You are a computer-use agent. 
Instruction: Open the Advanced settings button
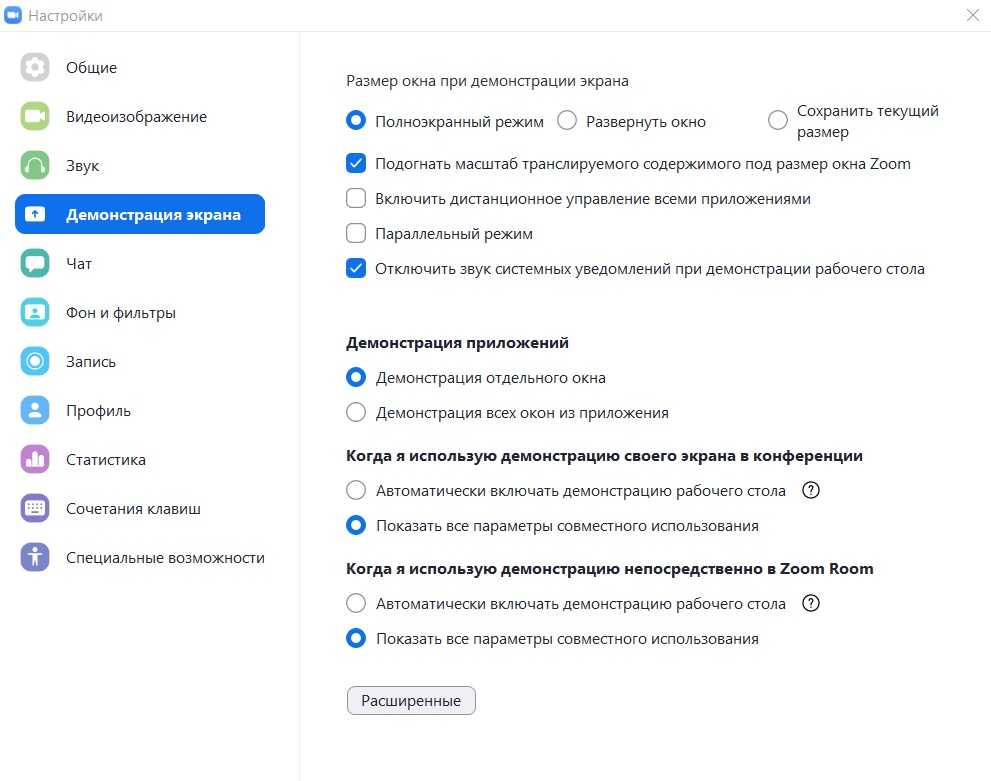411,701
